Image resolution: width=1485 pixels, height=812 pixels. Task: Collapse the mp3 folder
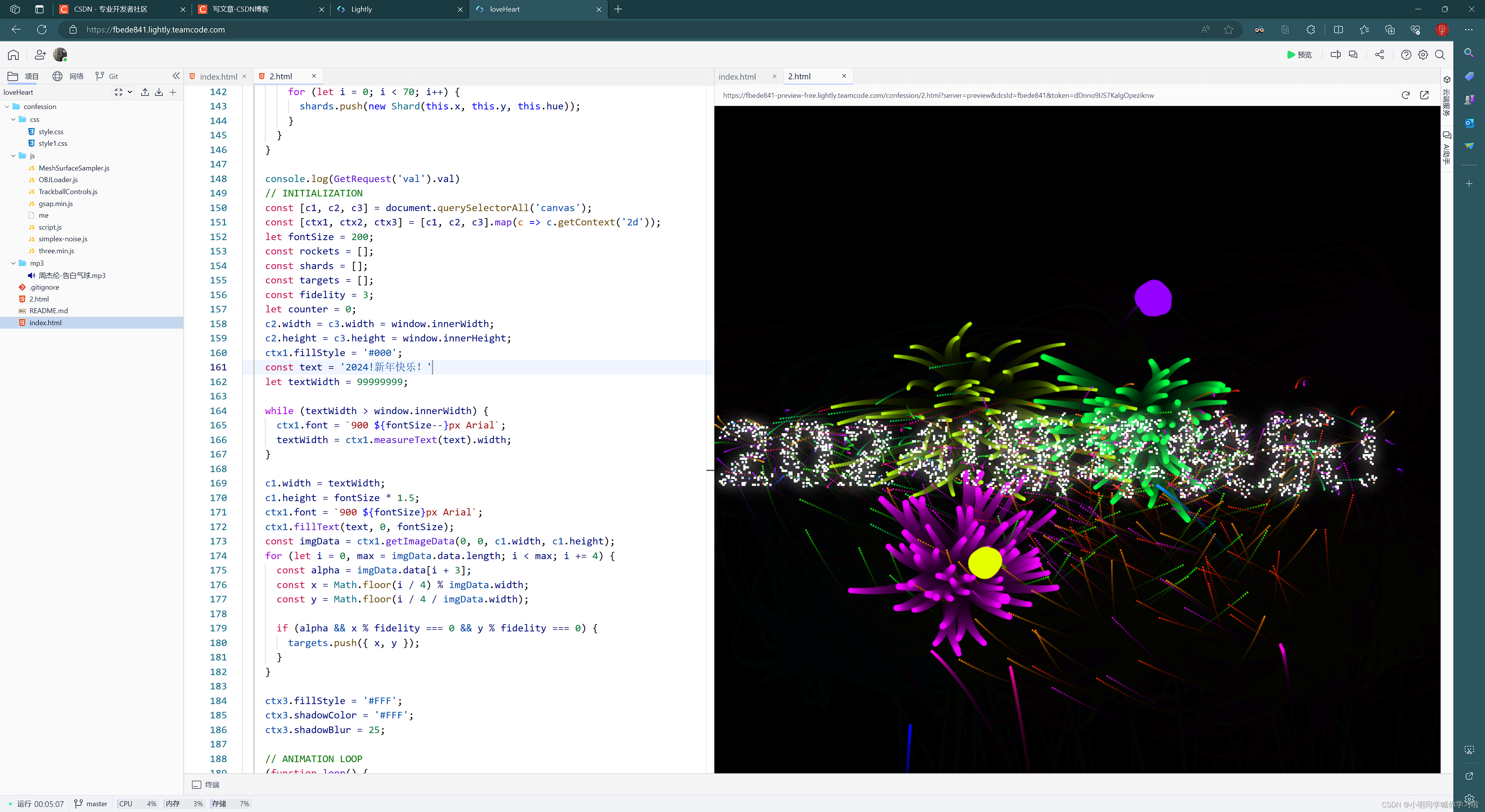tap(13, 263)
